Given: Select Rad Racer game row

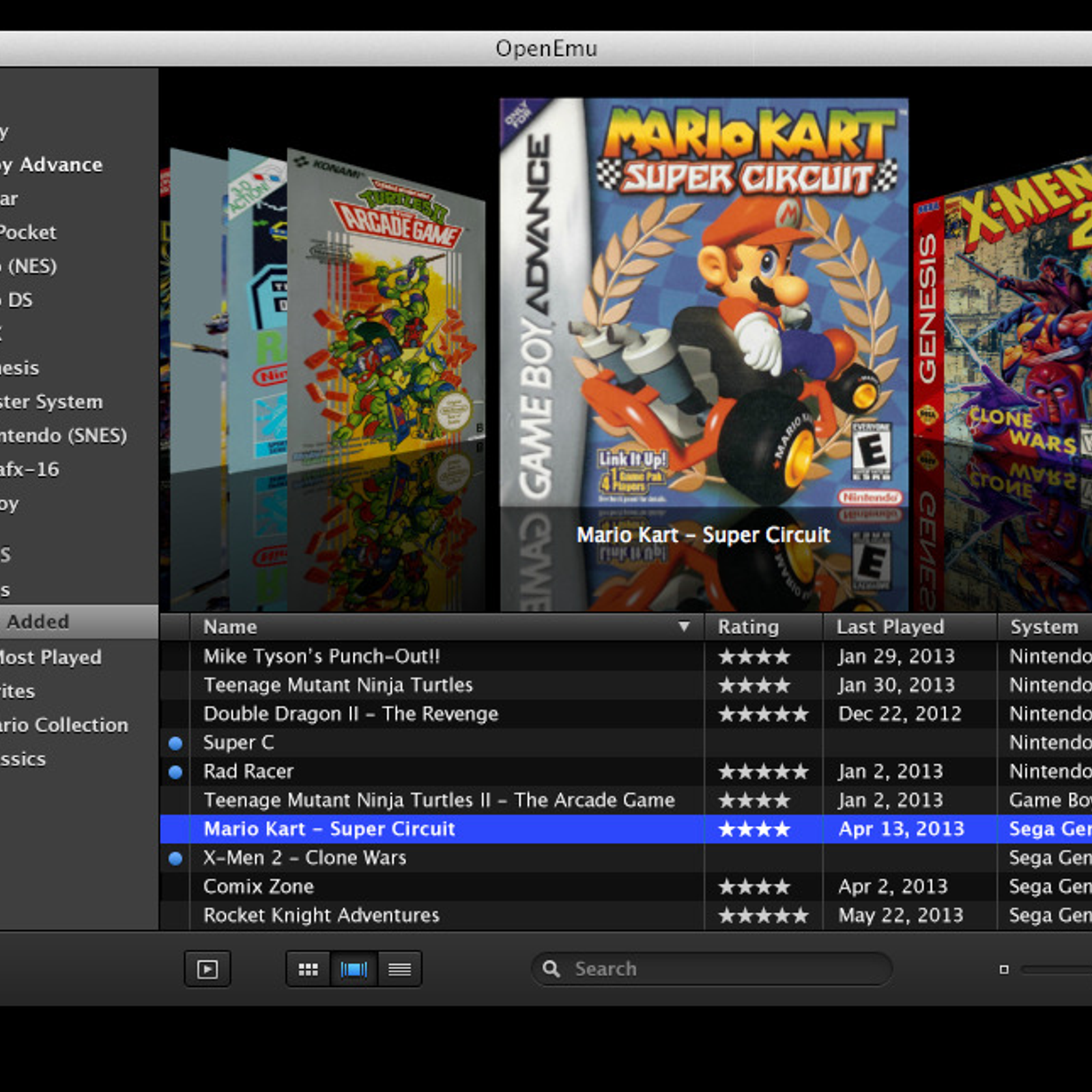Looking at the screenshot, I should (626, 771).
